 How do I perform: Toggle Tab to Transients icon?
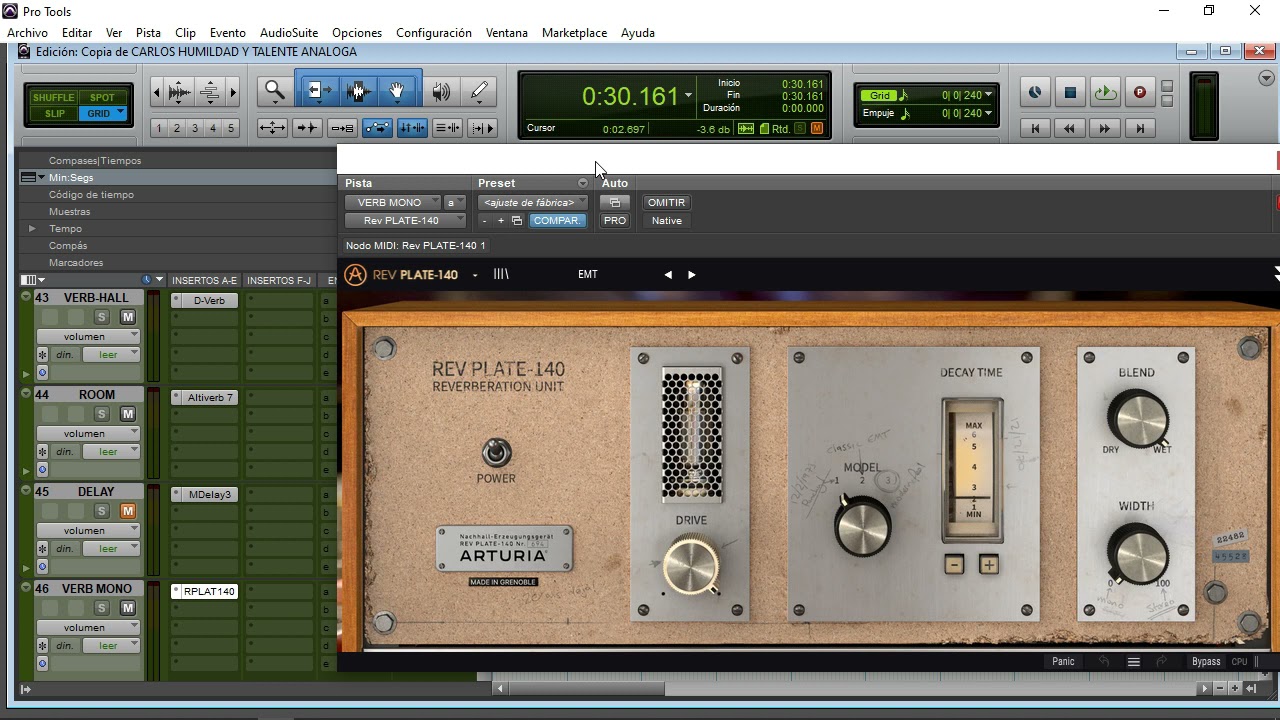(x=307, y=128)
